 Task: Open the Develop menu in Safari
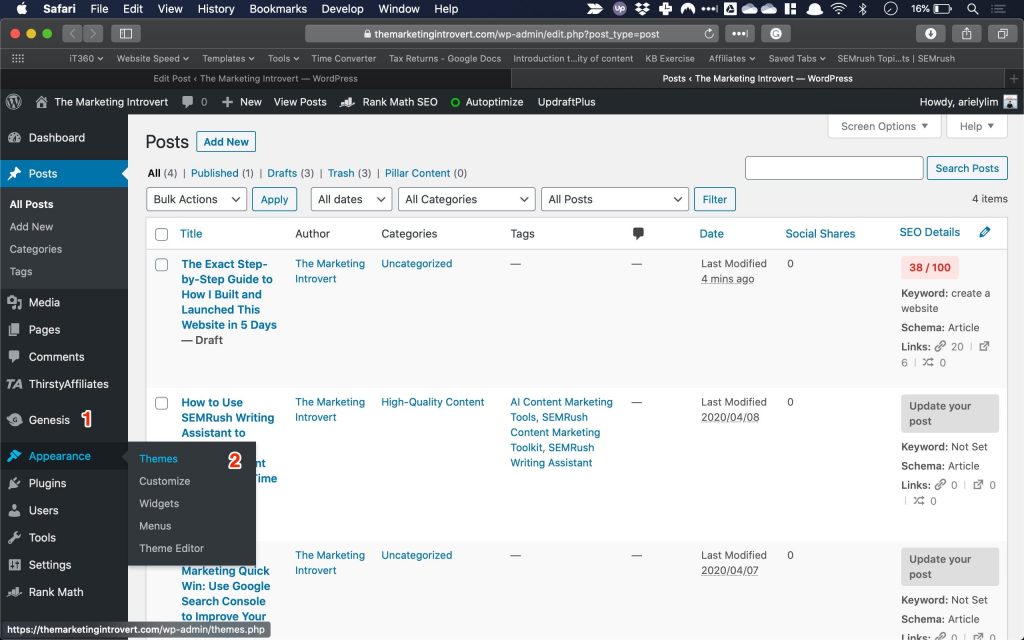[x=342, y=9]
